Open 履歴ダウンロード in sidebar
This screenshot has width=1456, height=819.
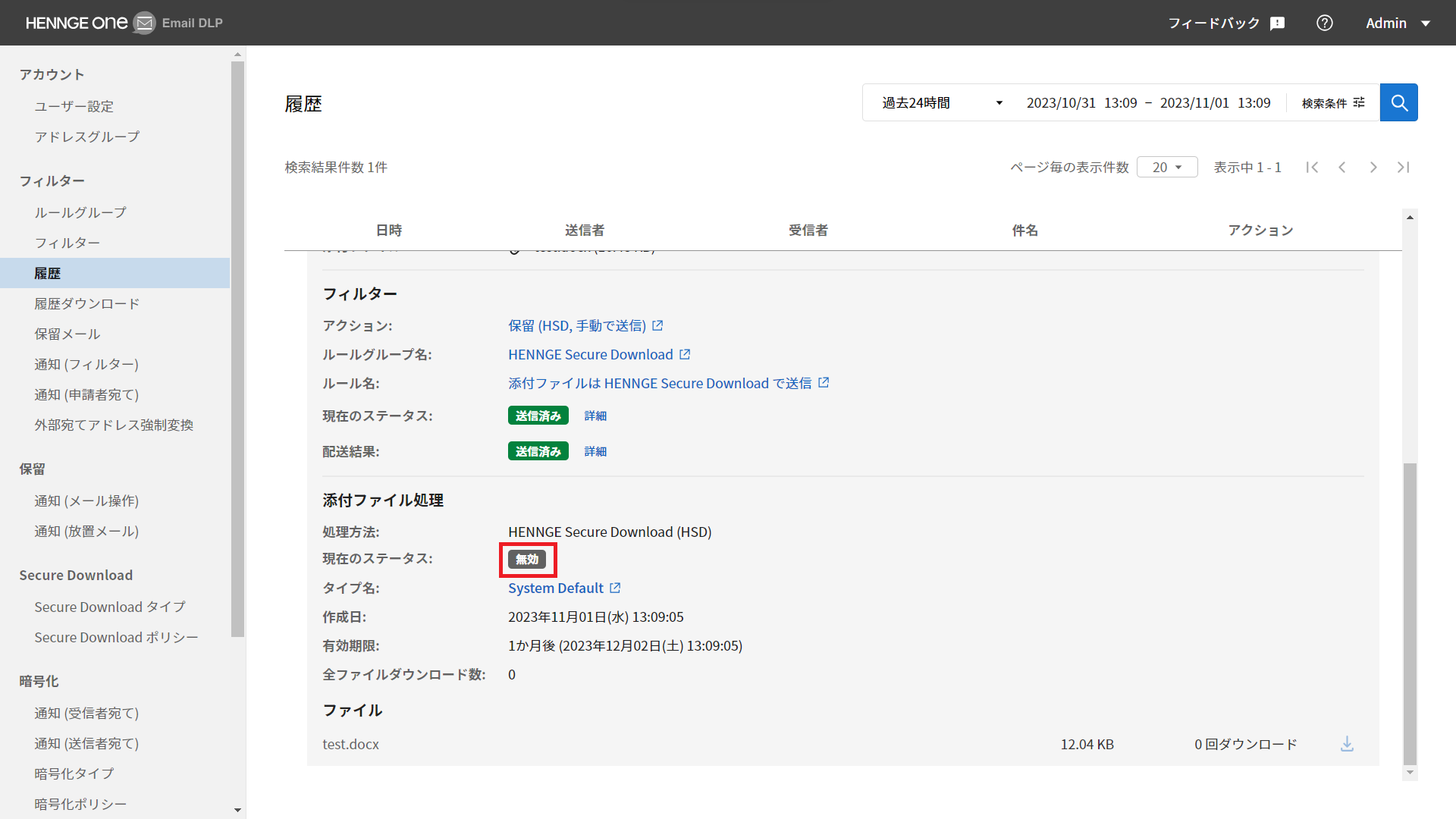point(87,303)
